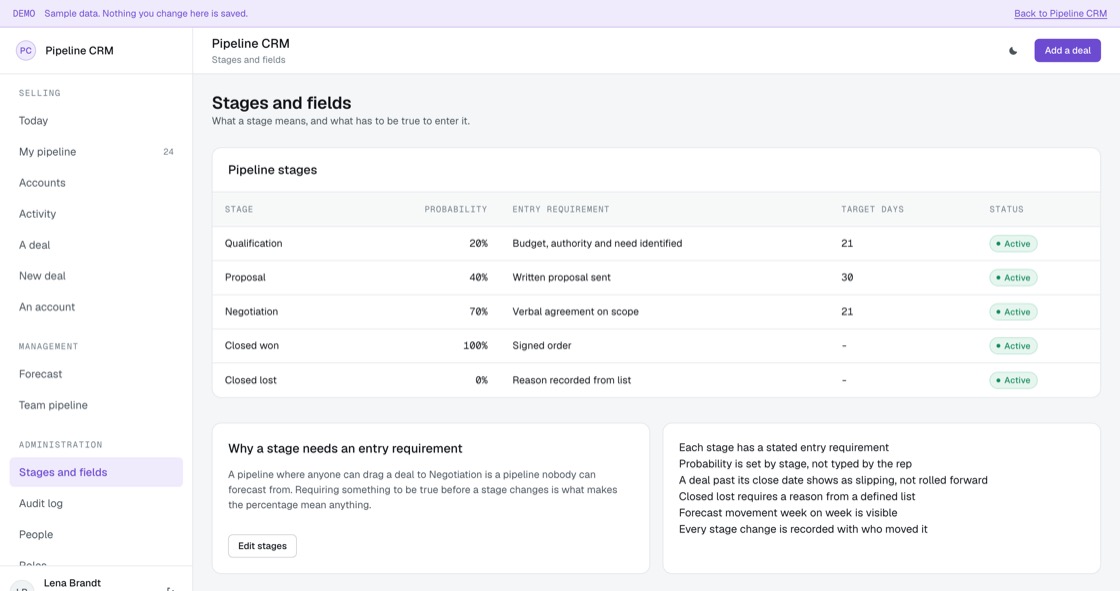Viewport: 1120px width, 591px height.
Task: Click the Active badge in the Qualification row
Action: coord(1013,244)
